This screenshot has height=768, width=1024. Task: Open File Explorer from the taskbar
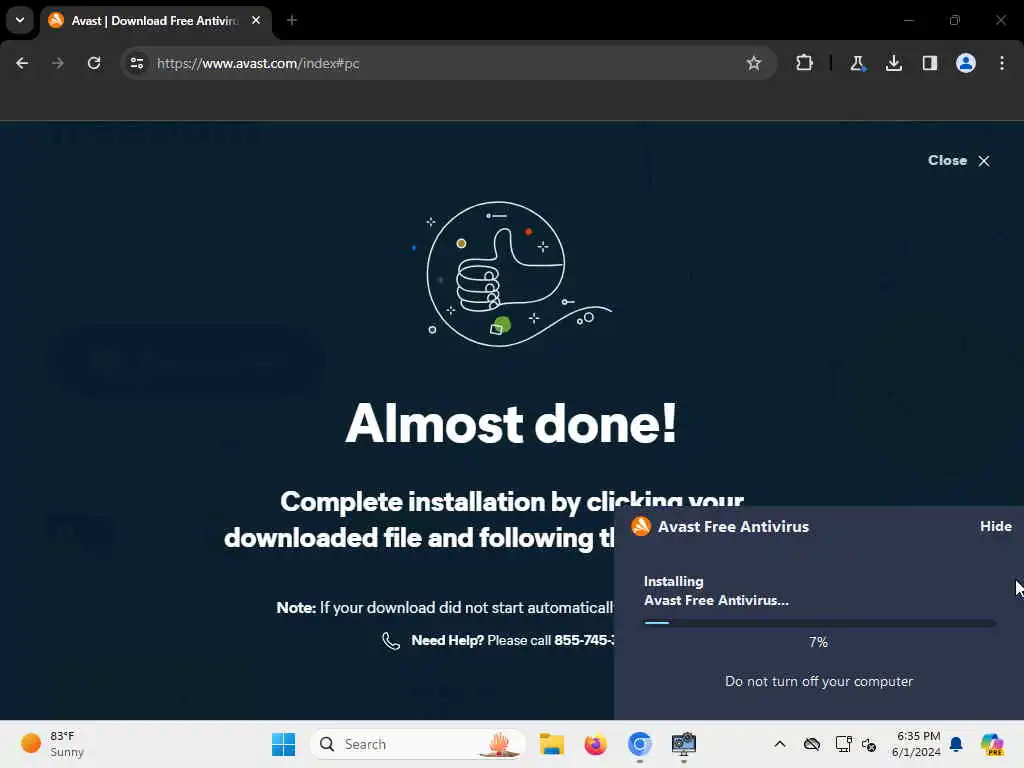[x=551, y=744]
